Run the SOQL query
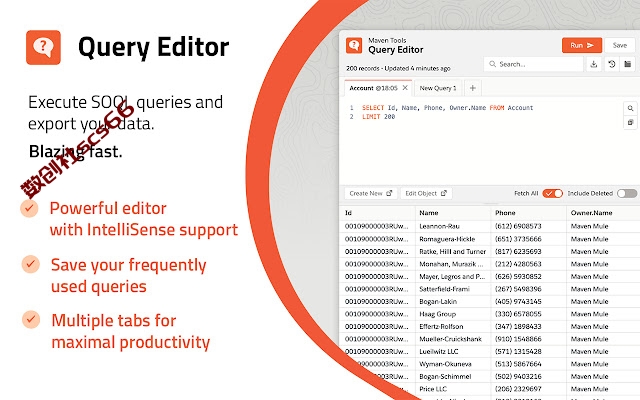The image size is (640, 400). coord(582,45)
